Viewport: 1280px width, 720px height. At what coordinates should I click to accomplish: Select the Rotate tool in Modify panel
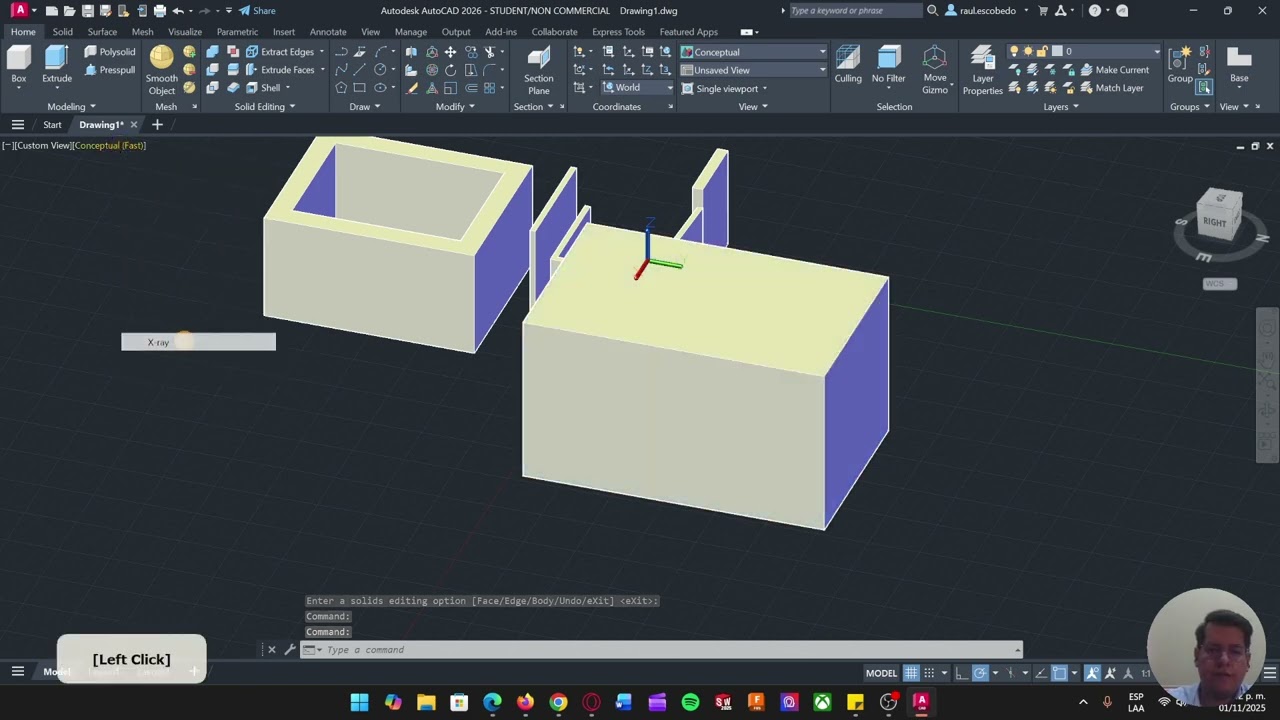coord(450,70)
